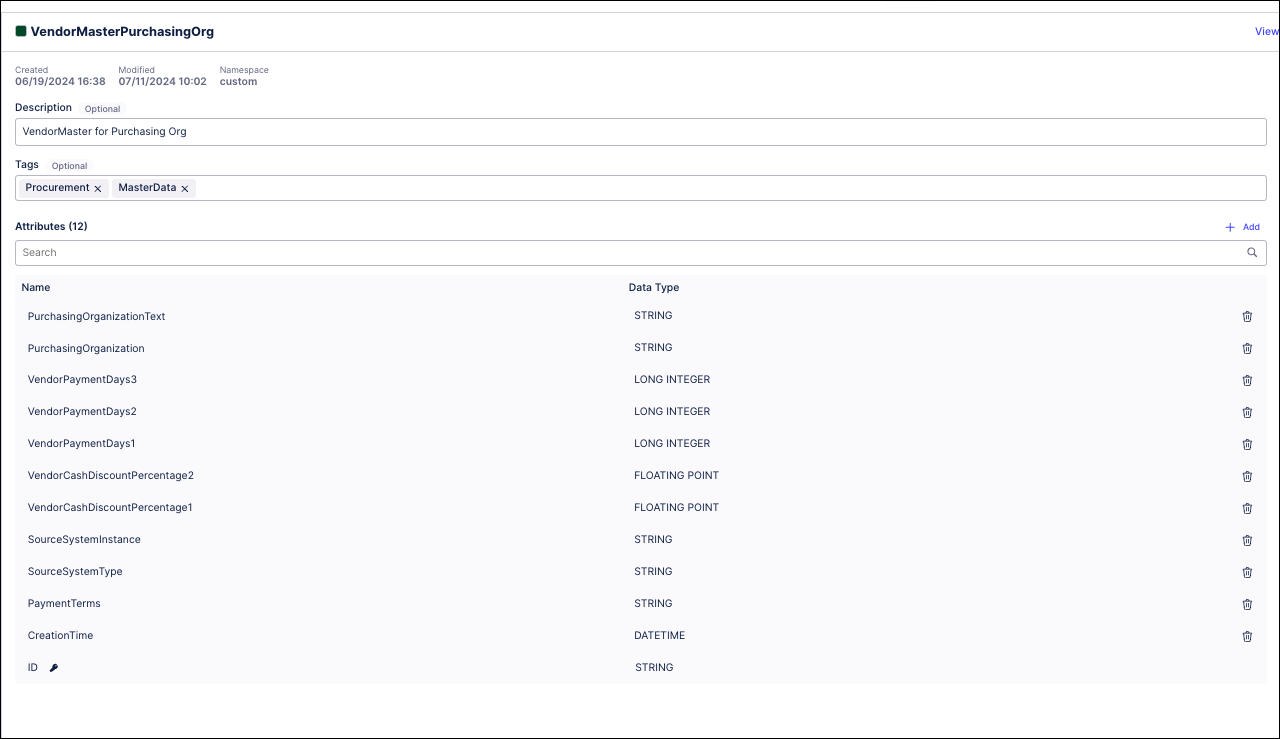Select the VendorPaymentDays1 attribute name
Viewport: 1280px width, 739px height.
(x=81, y=444)
